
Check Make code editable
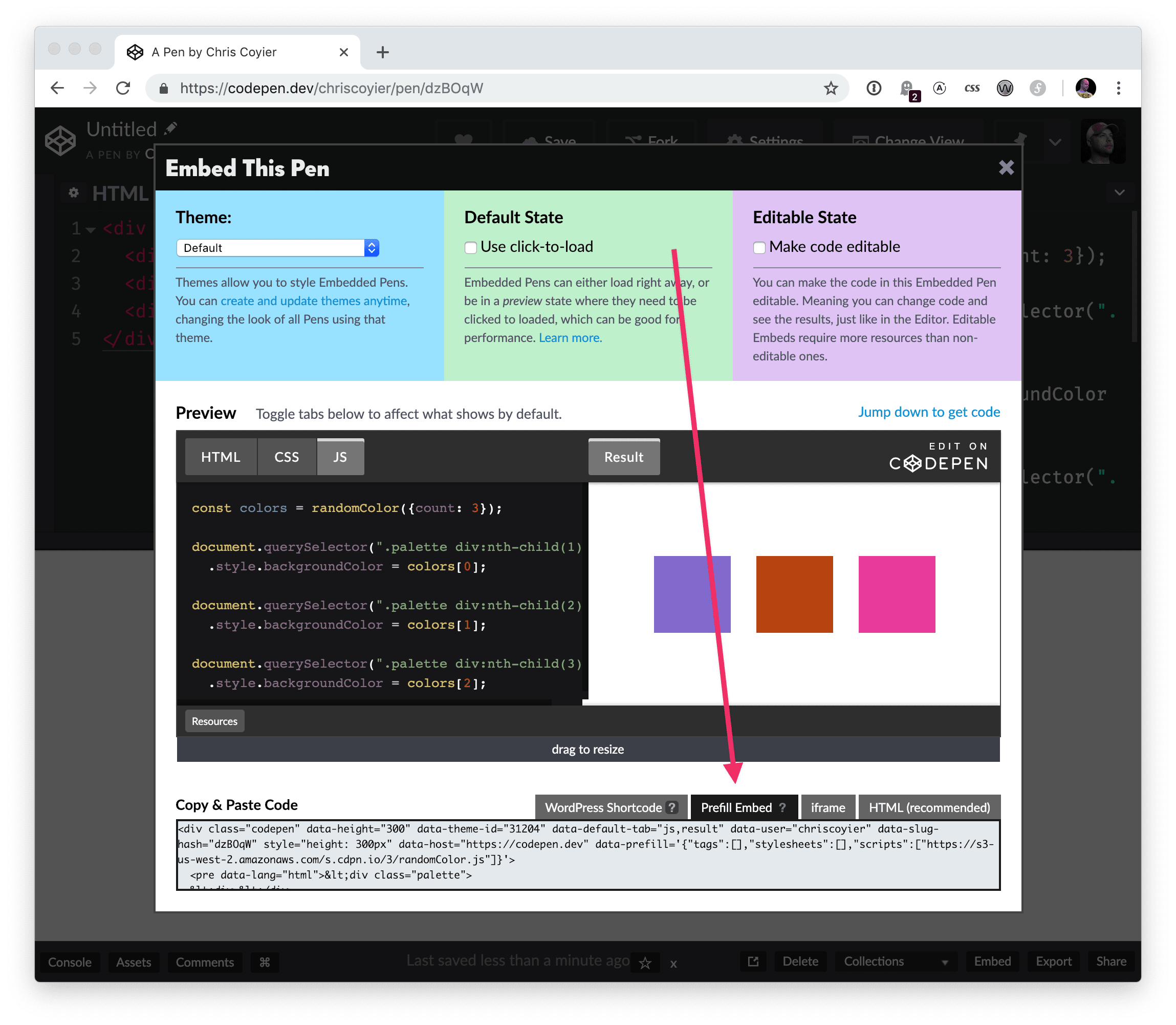point(759,248)
